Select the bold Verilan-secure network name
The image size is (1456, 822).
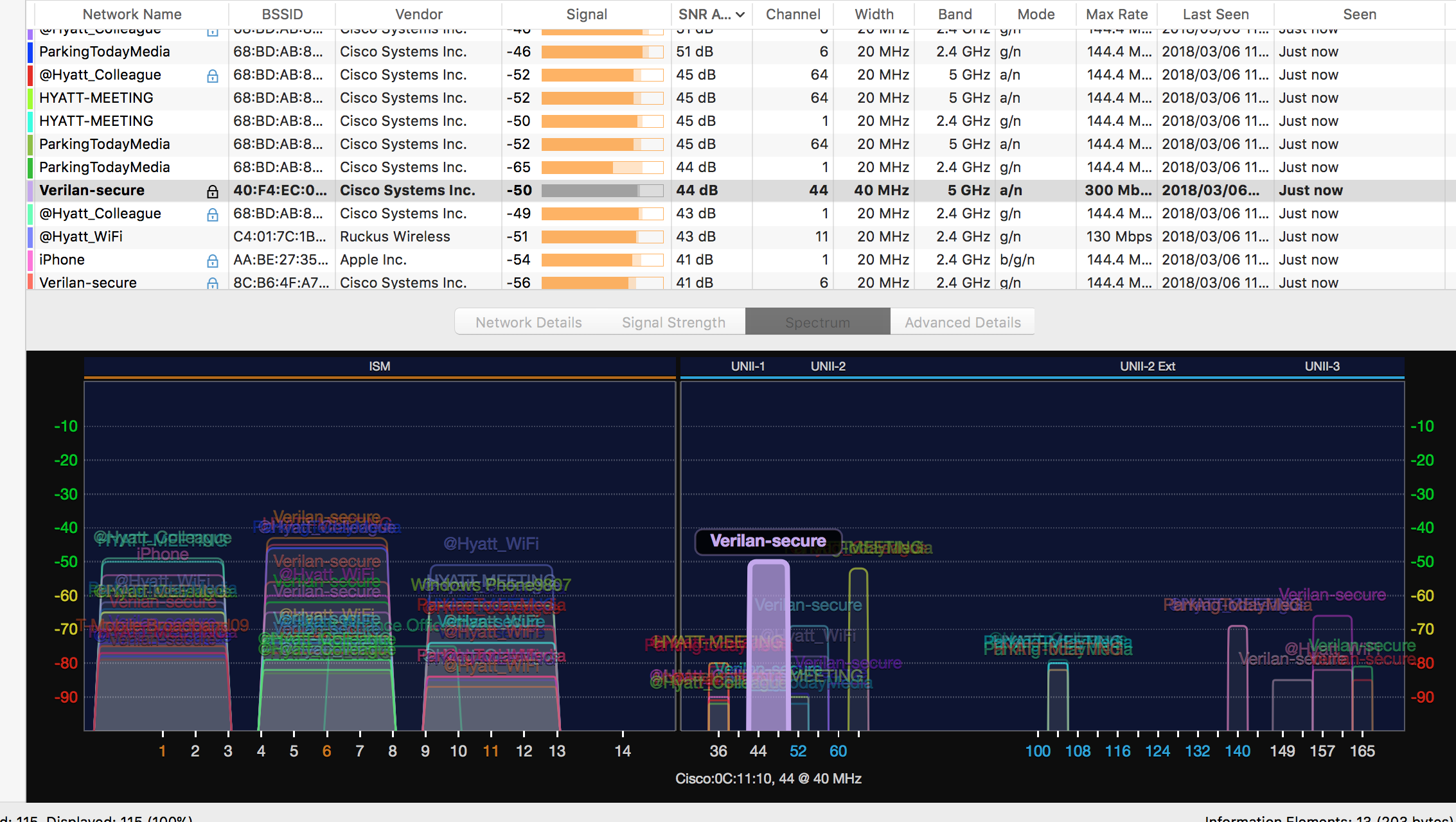click(92, 191)
